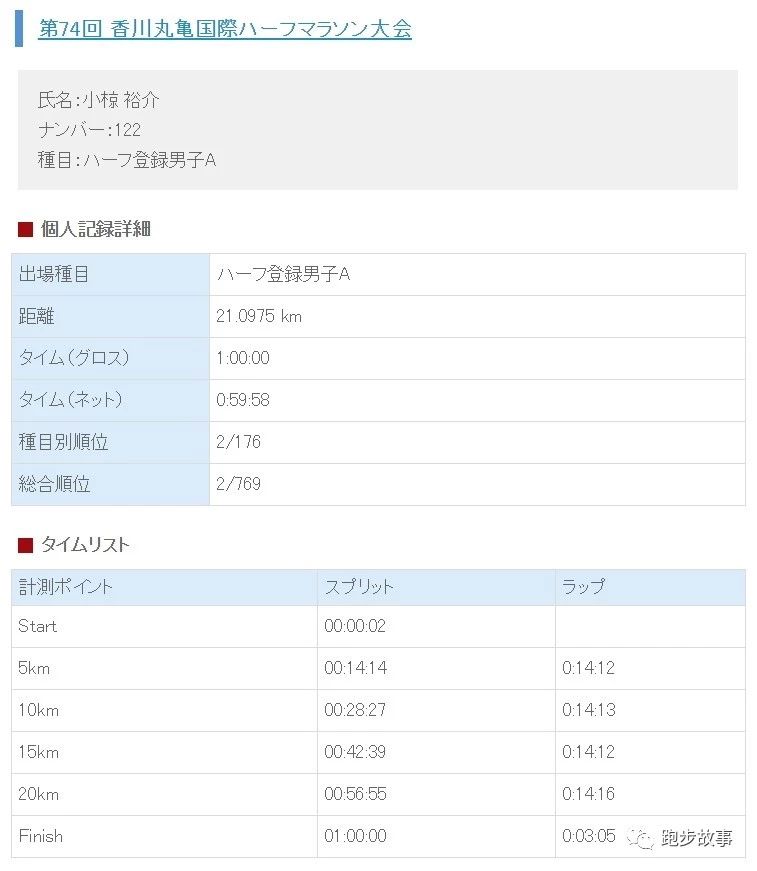The width and height of the screenshot is (757, 871).
Task: Click the ナンバー:122 bib number line
Action: [89, 130]
